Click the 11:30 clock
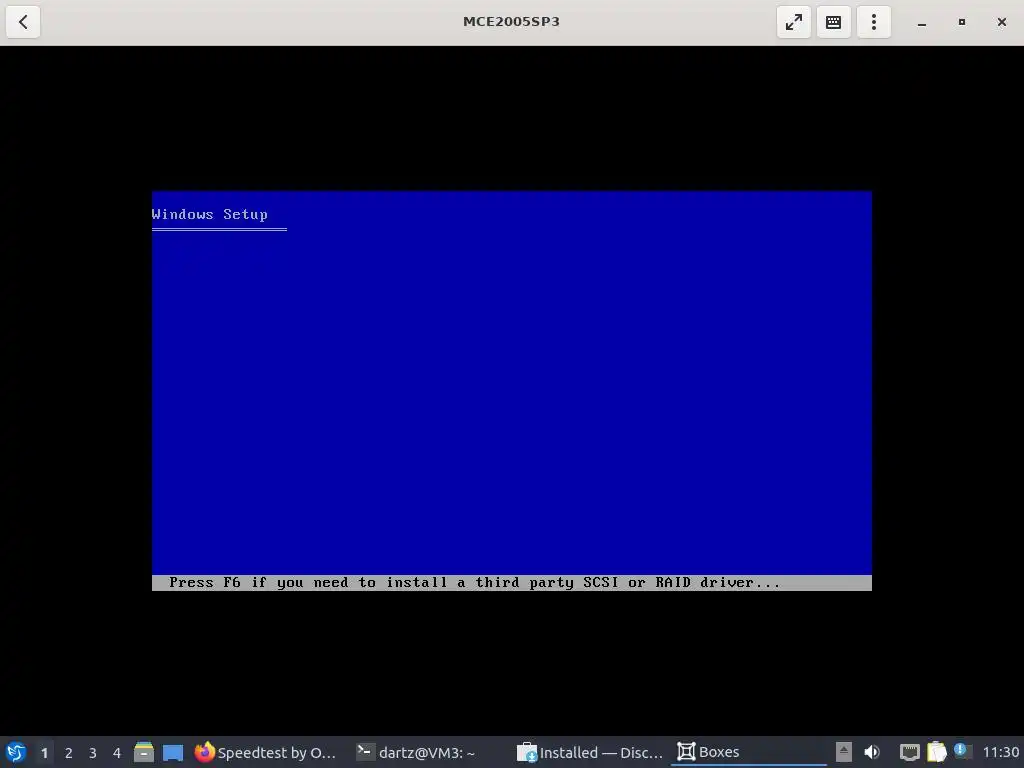This screenshot has height=768, width=1024. coord(1000,752)
